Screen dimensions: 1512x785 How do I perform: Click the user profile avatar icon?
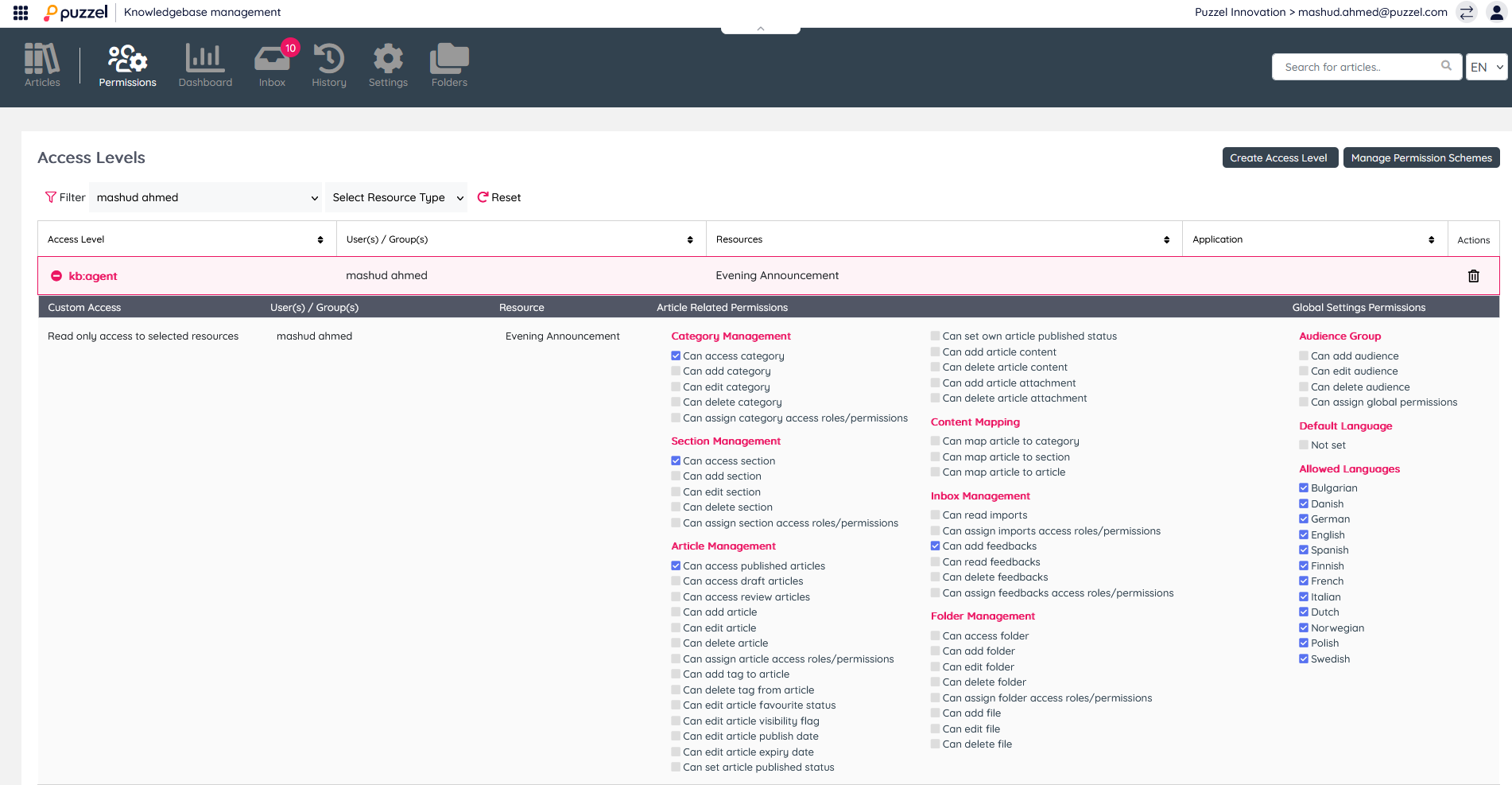1496,13
